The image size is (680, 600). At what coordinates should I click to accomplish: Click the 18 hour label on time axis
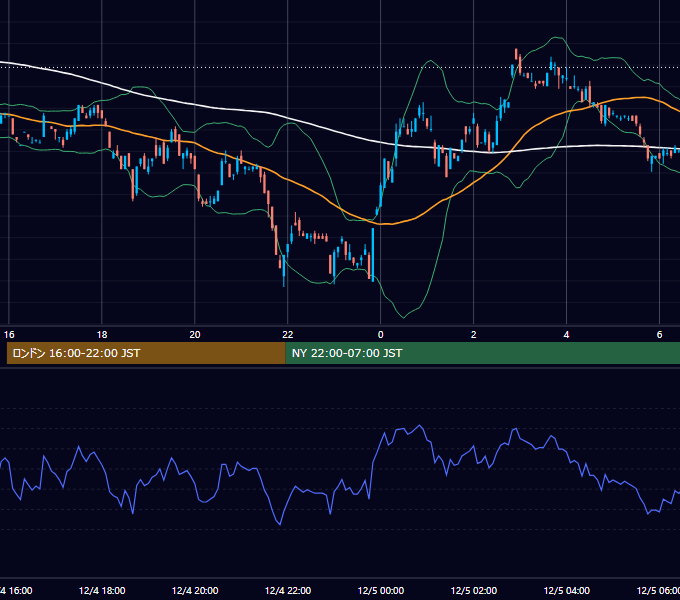click(102, 335)
